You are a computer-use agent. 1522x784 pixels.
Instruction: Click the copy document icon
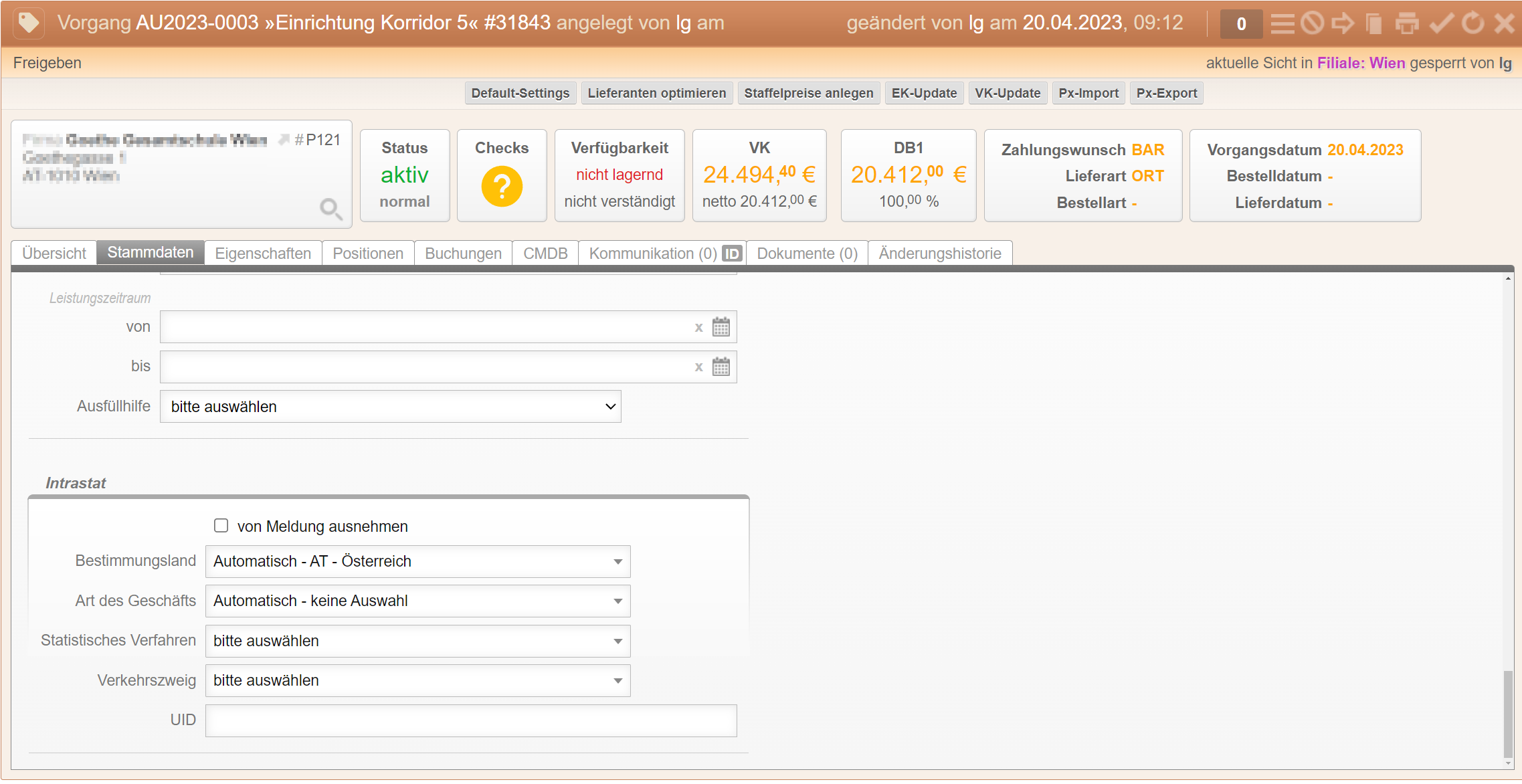tap(1374, 23)
